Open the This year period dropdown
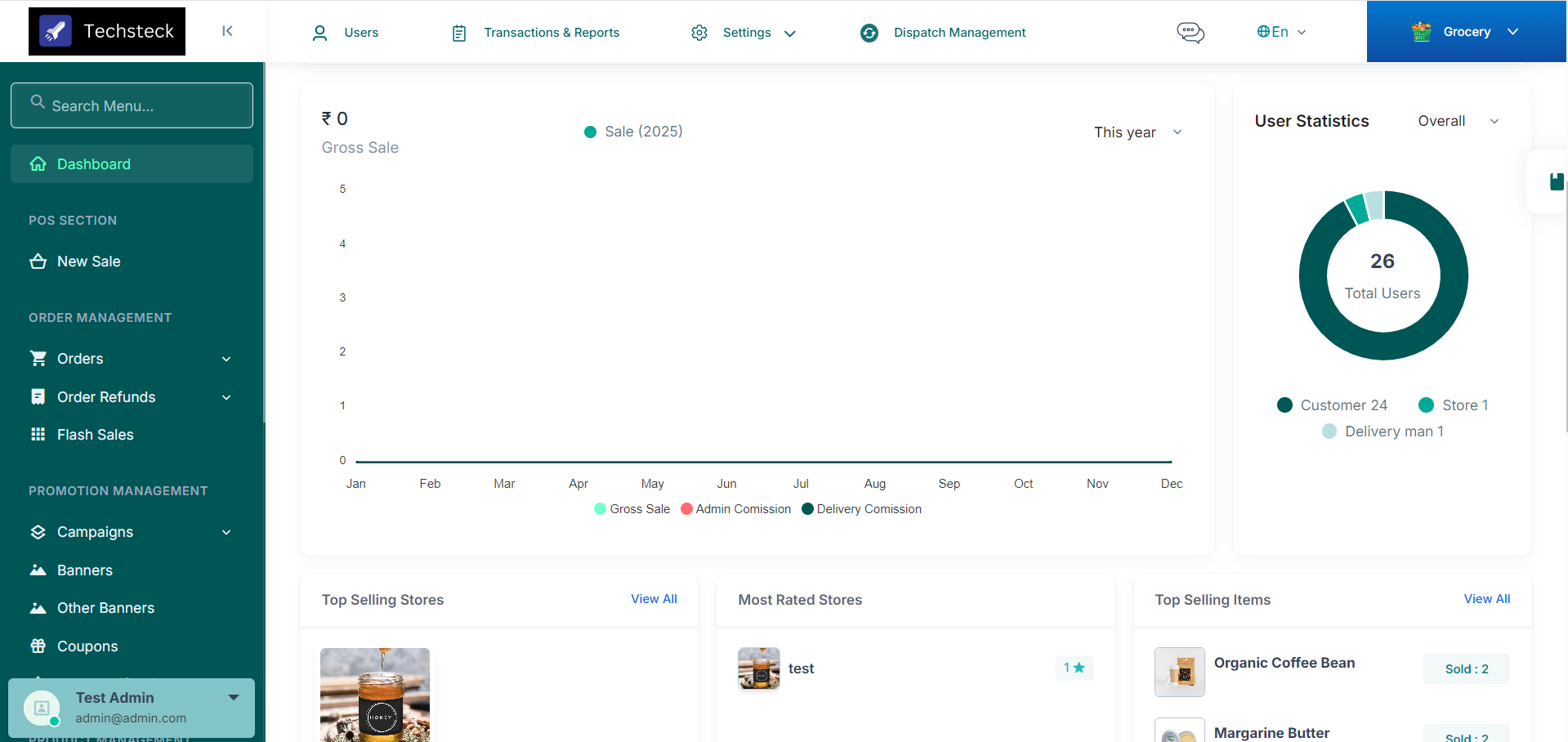1568x742 pixels. click(1137, 132)
